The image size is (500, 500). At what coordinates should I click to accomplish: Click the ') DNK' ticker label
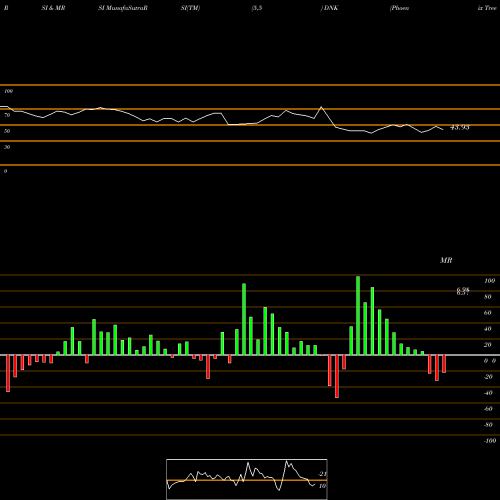pos(329,8)
